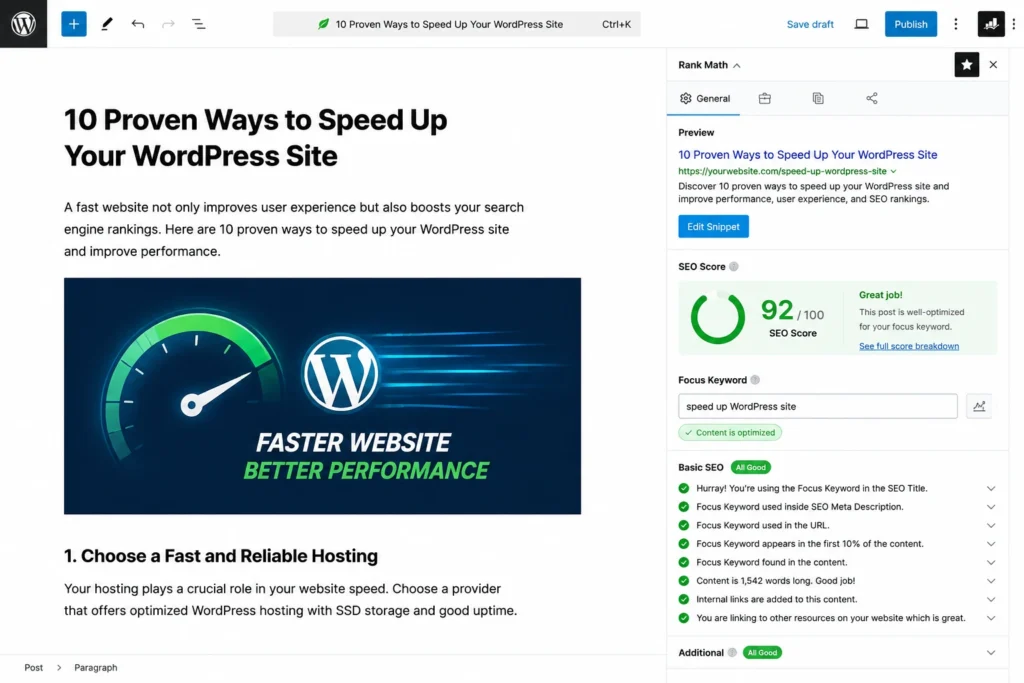The height and width of the screenshot is (683, 1024).
Task: Click the Internal links are added text
Action: (x=776, y=599)
